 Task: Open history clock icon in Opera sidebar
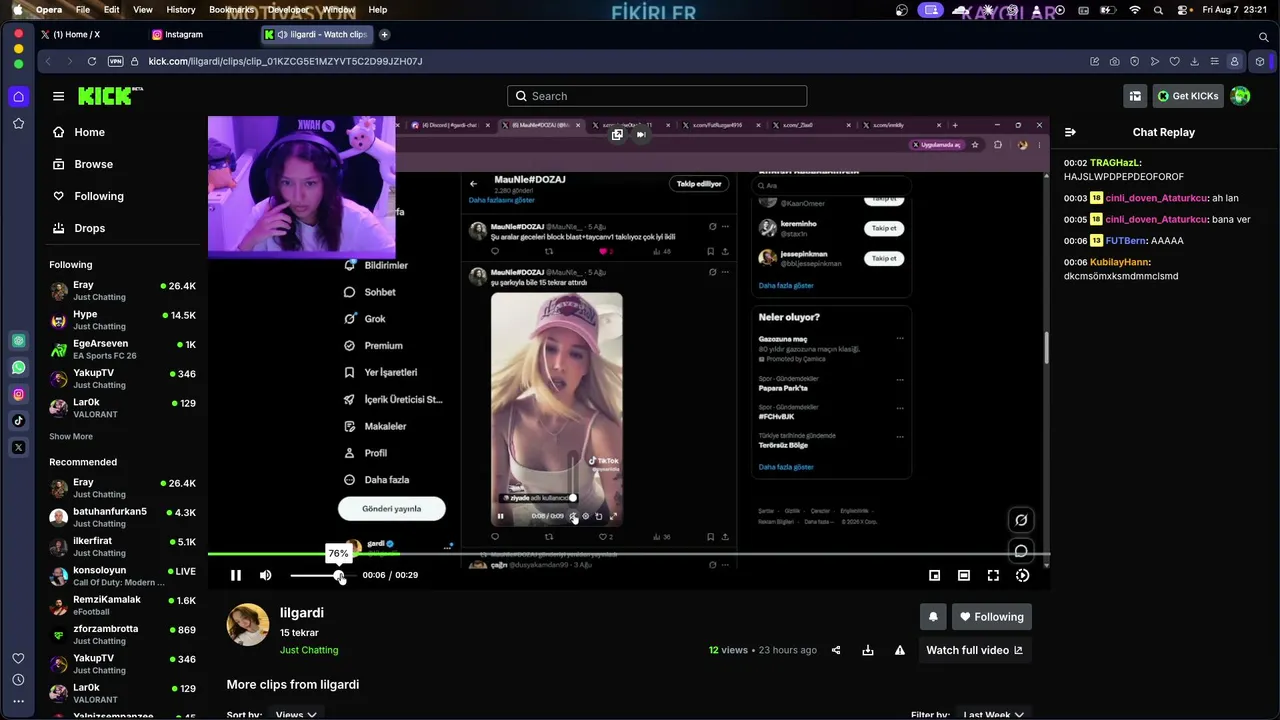click(18, 680)
